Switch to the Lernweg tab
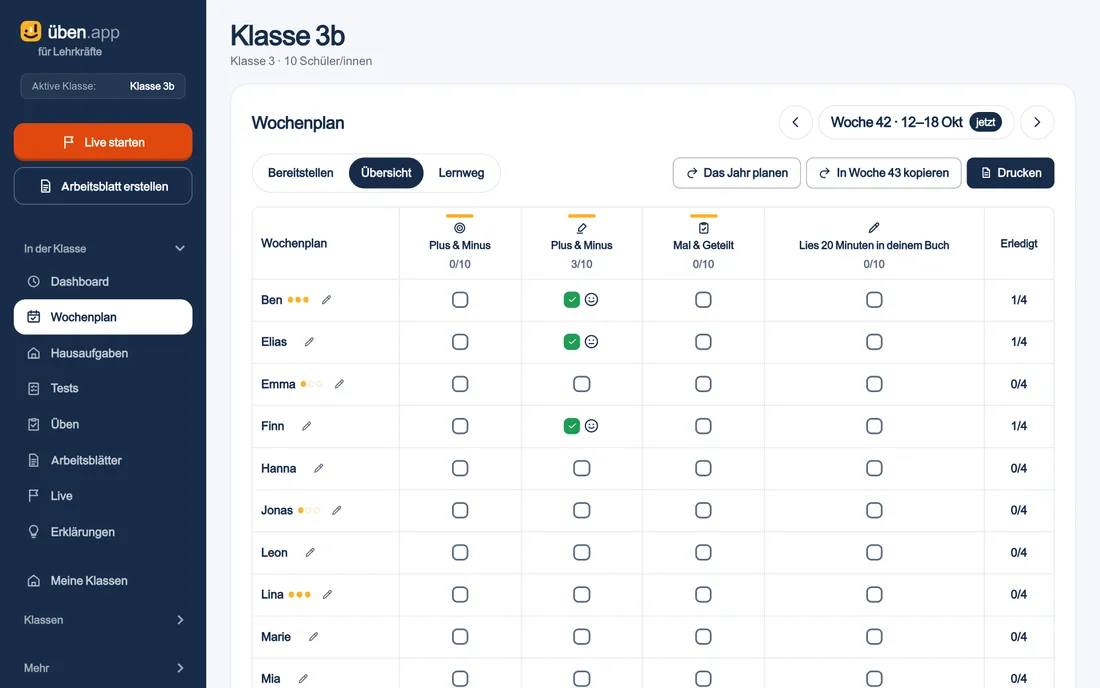The height and width of the screenshot is (688, 1100). 461,173
